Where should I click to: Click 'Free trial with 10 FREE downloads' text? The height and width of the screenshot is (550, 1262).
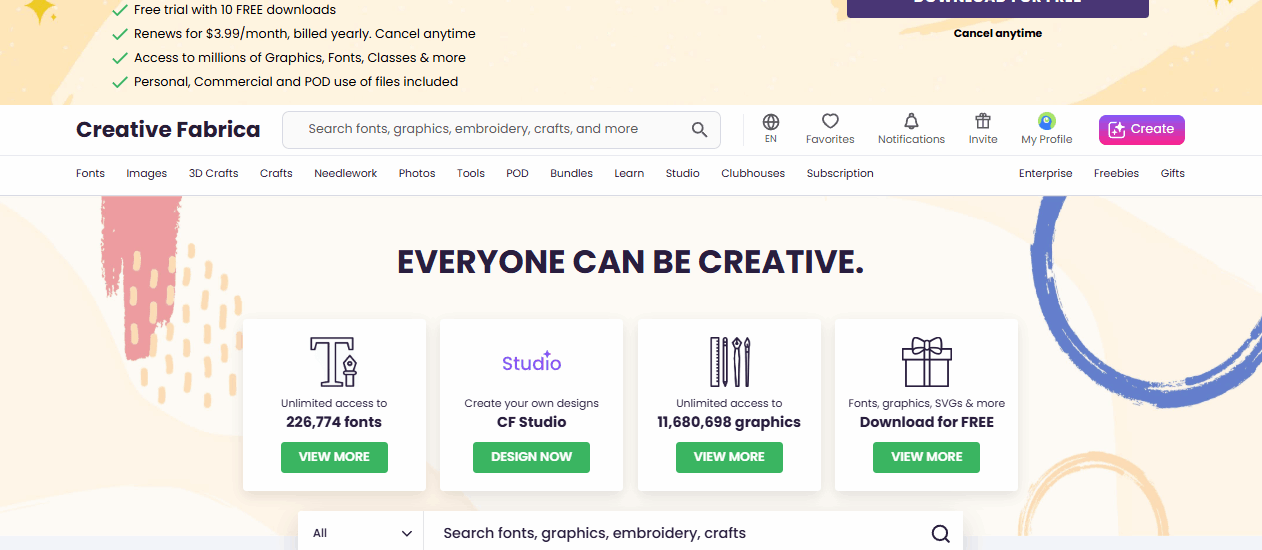(x=235, y=10)
